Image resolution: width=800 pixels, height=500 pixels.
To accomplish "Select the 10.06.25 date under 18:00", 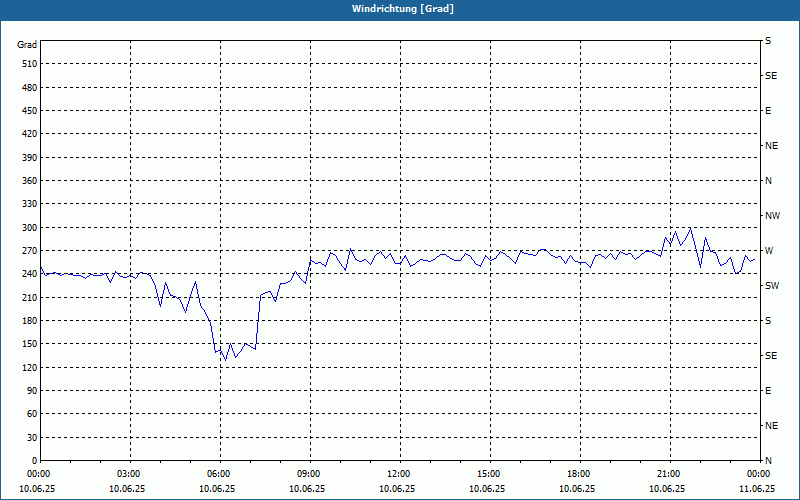I will point(577,488).
